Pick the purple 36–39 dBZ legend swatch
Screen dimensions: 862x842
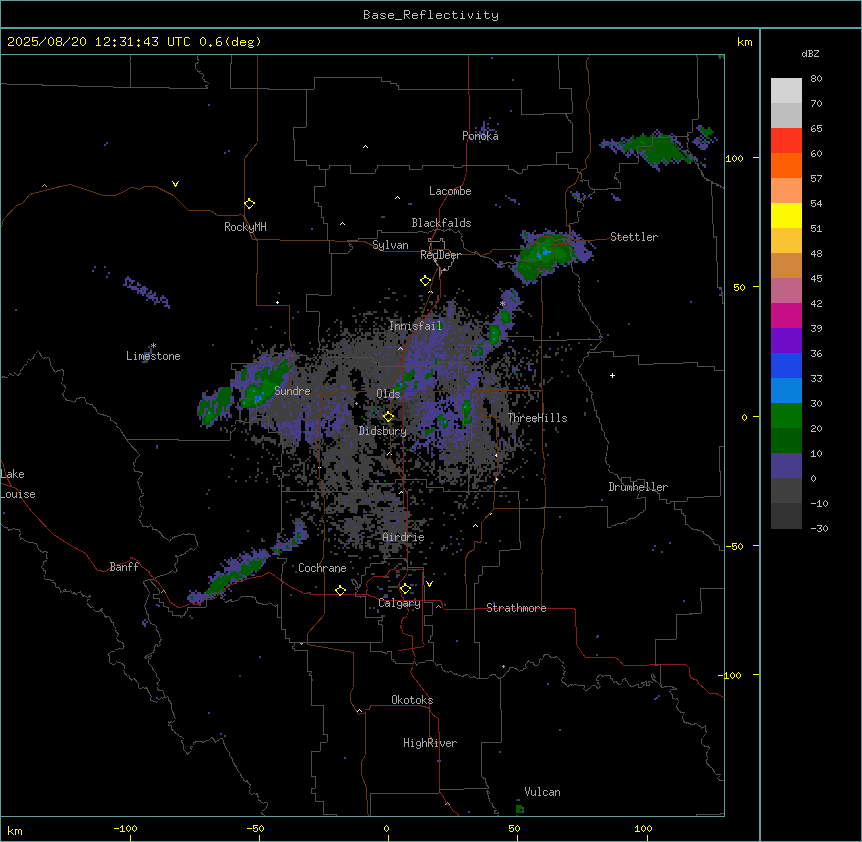point(786,341)
